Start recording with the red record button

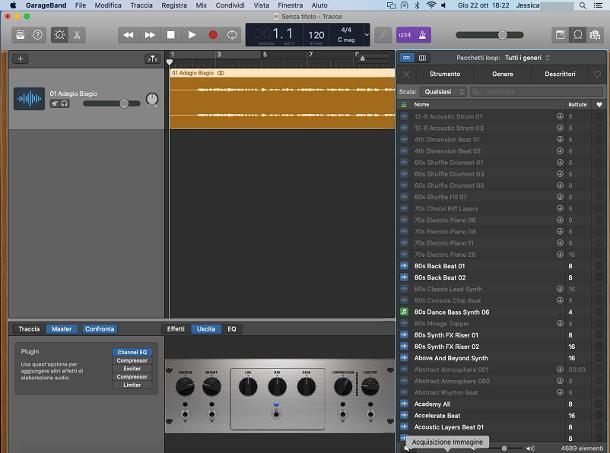click(x=213, y=35)
